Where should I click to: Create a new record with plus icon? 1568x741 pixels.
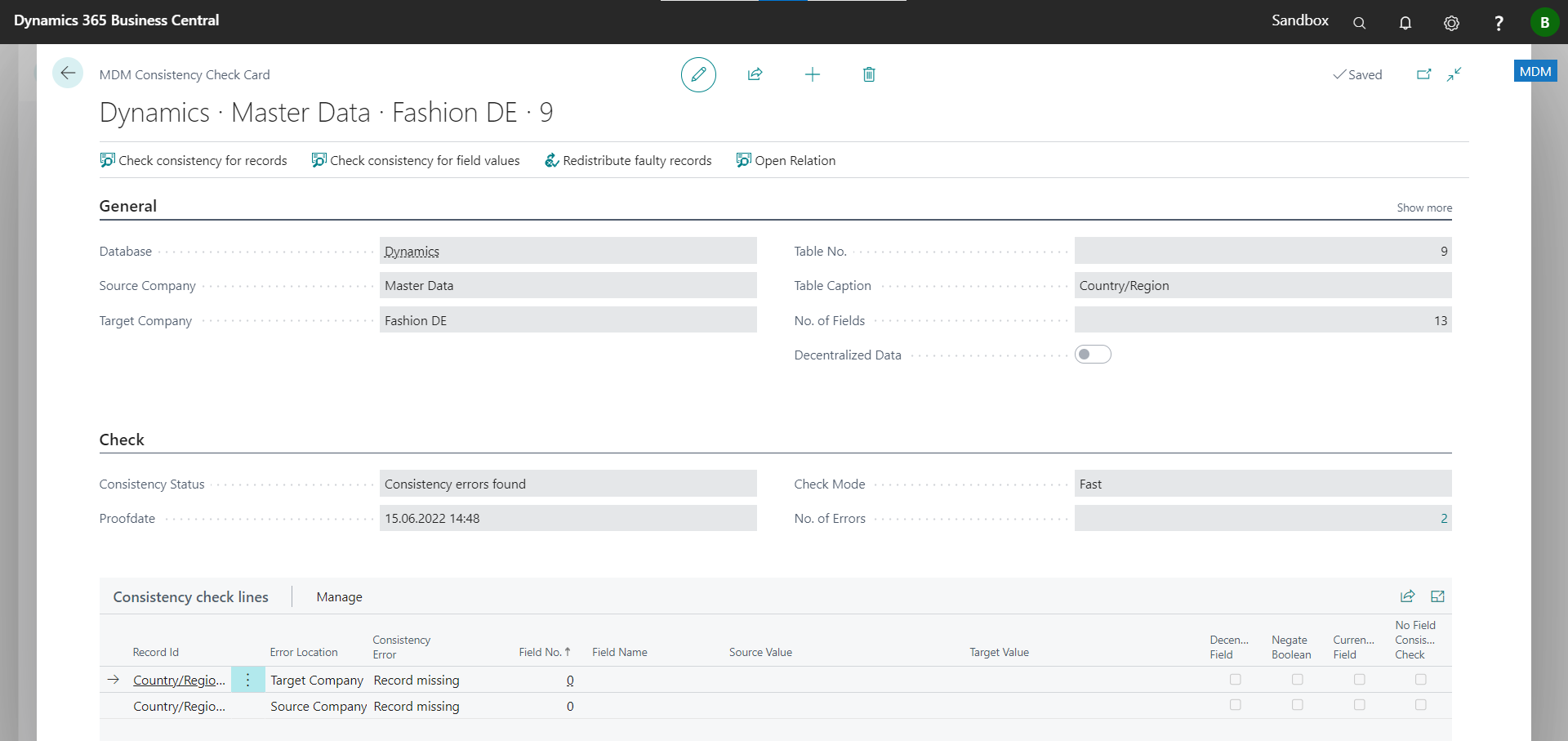coord(812,74)
